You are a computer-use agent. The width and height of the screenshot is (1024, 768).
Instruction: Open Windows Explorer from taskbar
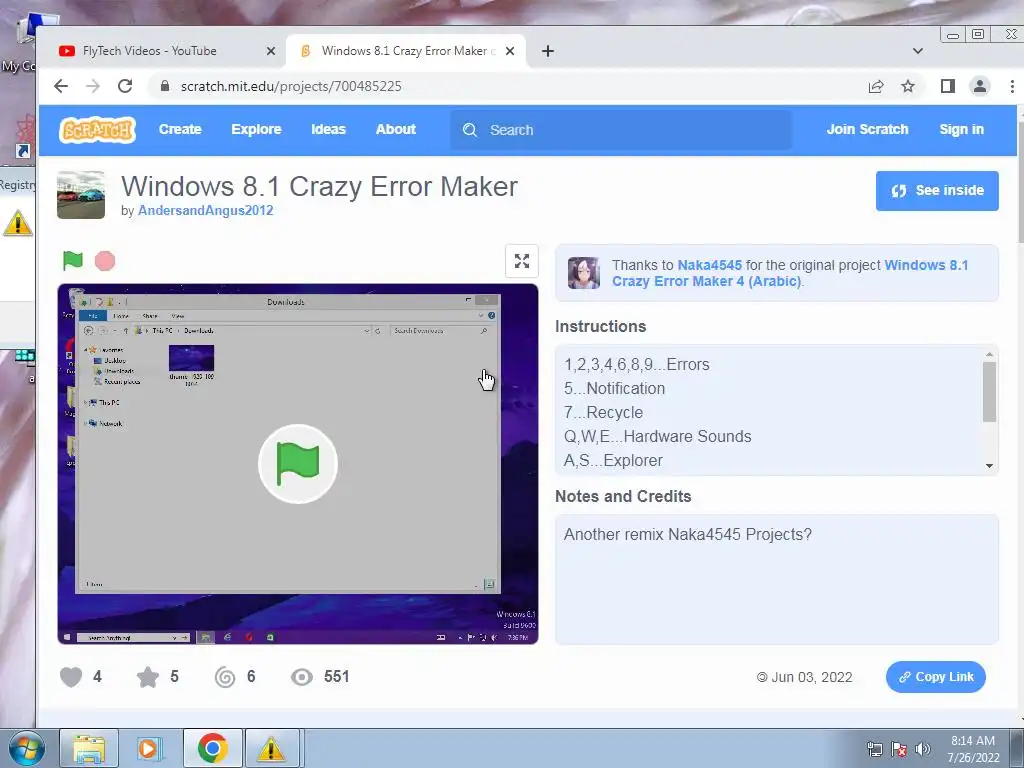point(89,748)
